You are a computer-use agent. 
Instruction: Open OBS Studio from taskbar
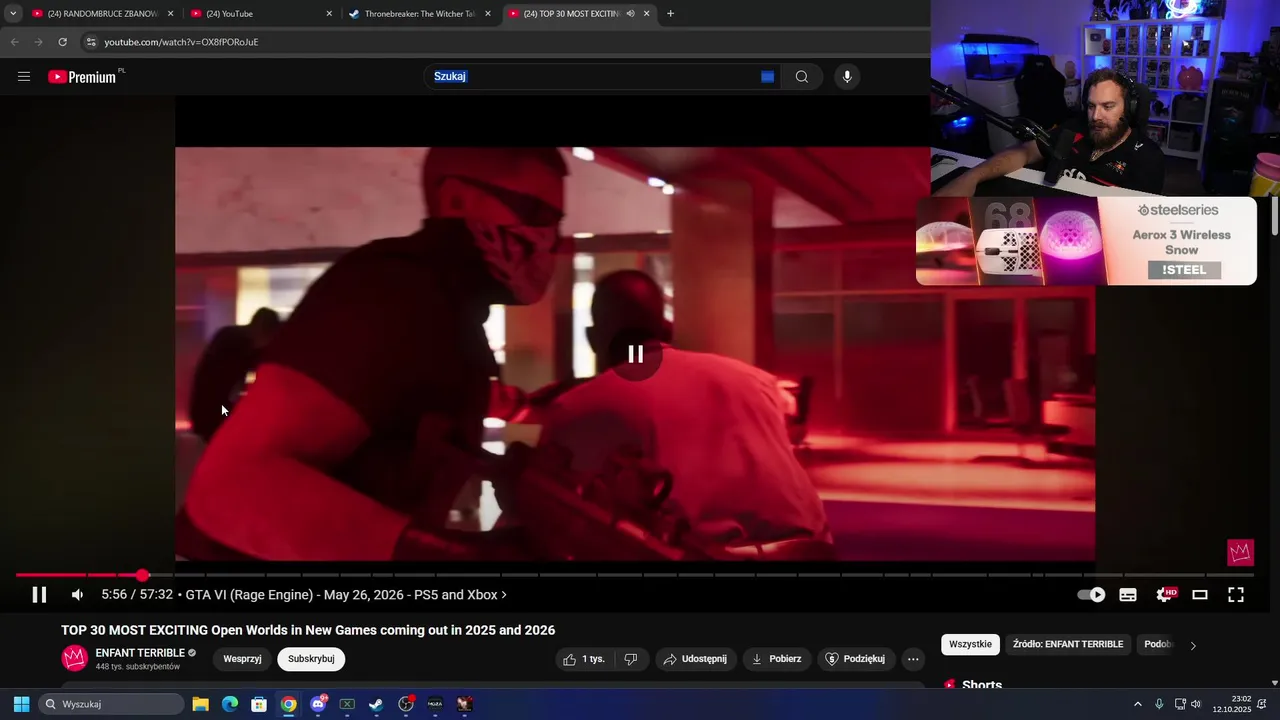click(x=406, y=704)
